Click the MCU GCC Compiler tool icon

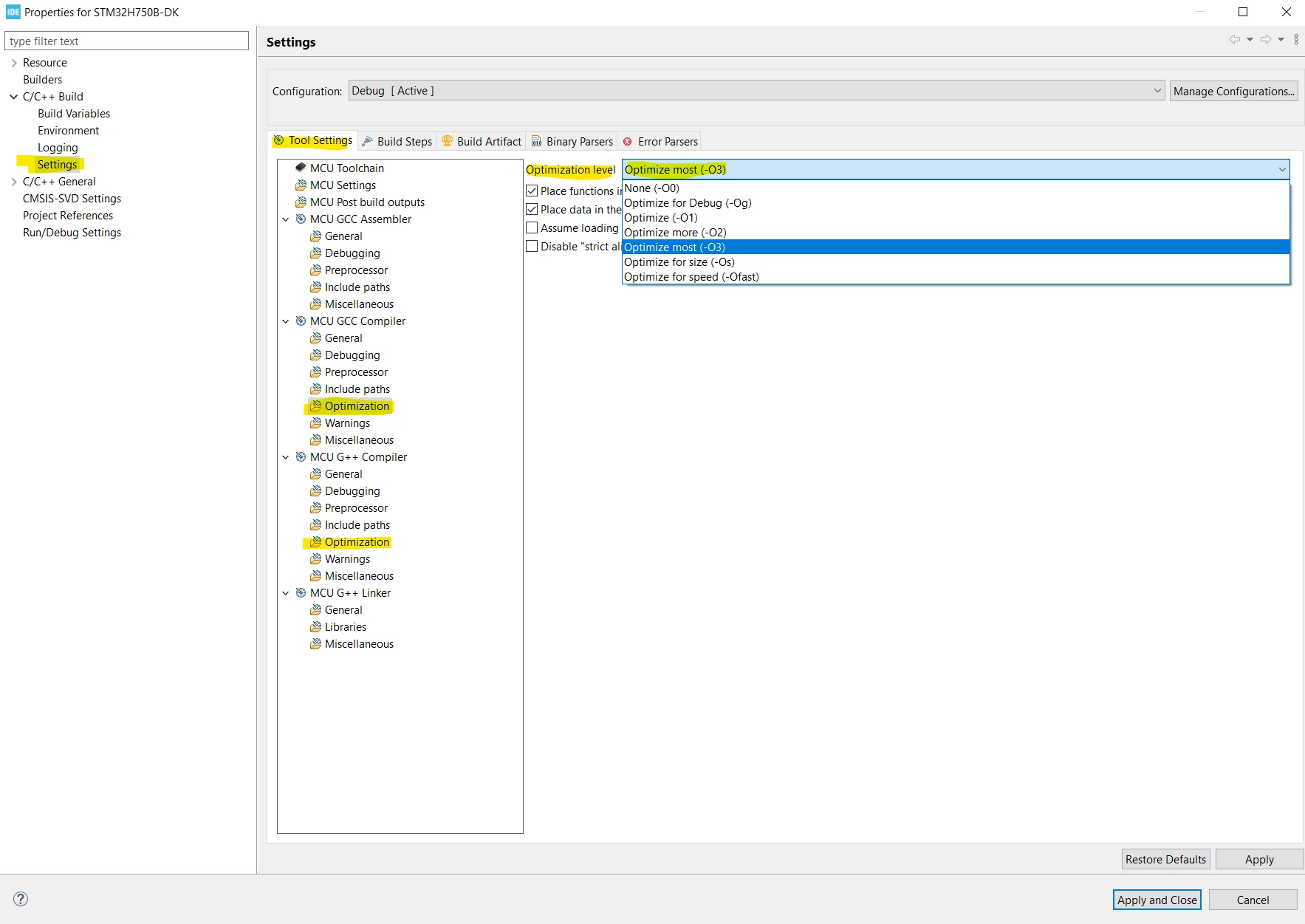tap(301, 321)
